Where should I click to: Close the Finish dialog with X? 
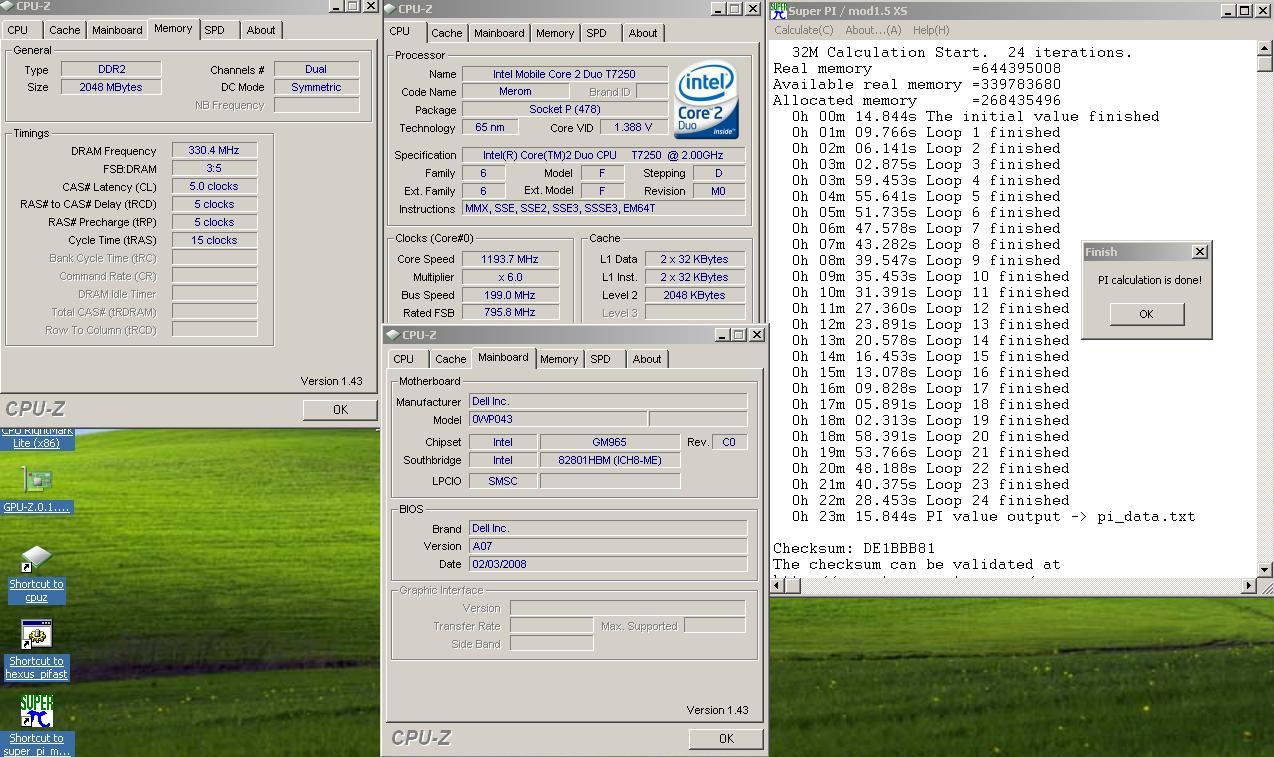1200,251
